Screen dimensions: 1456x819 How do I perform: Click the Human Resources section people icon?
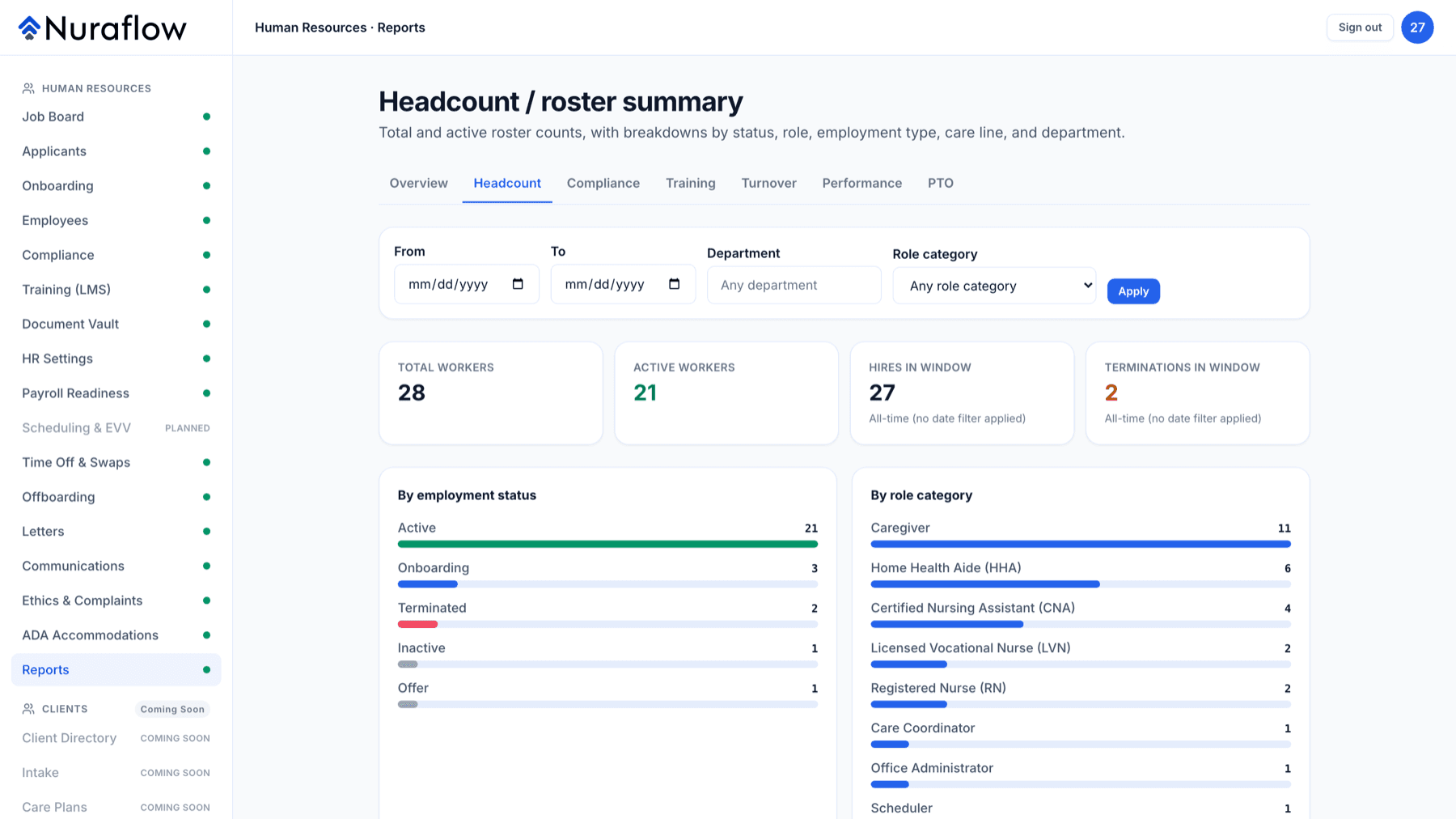click(28, 88)
